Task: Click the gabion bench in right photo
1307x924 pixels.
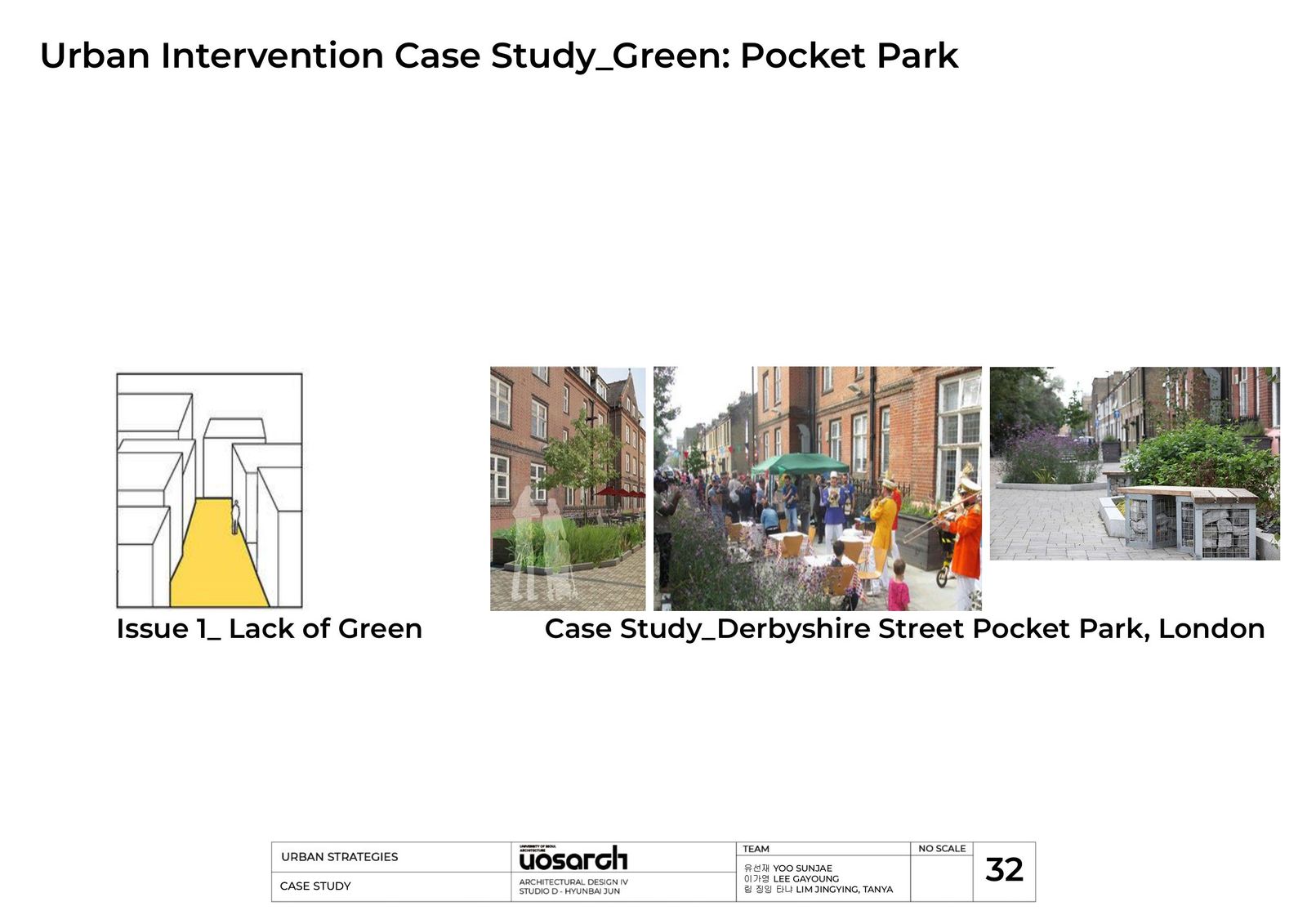Action: [1189, 519]
